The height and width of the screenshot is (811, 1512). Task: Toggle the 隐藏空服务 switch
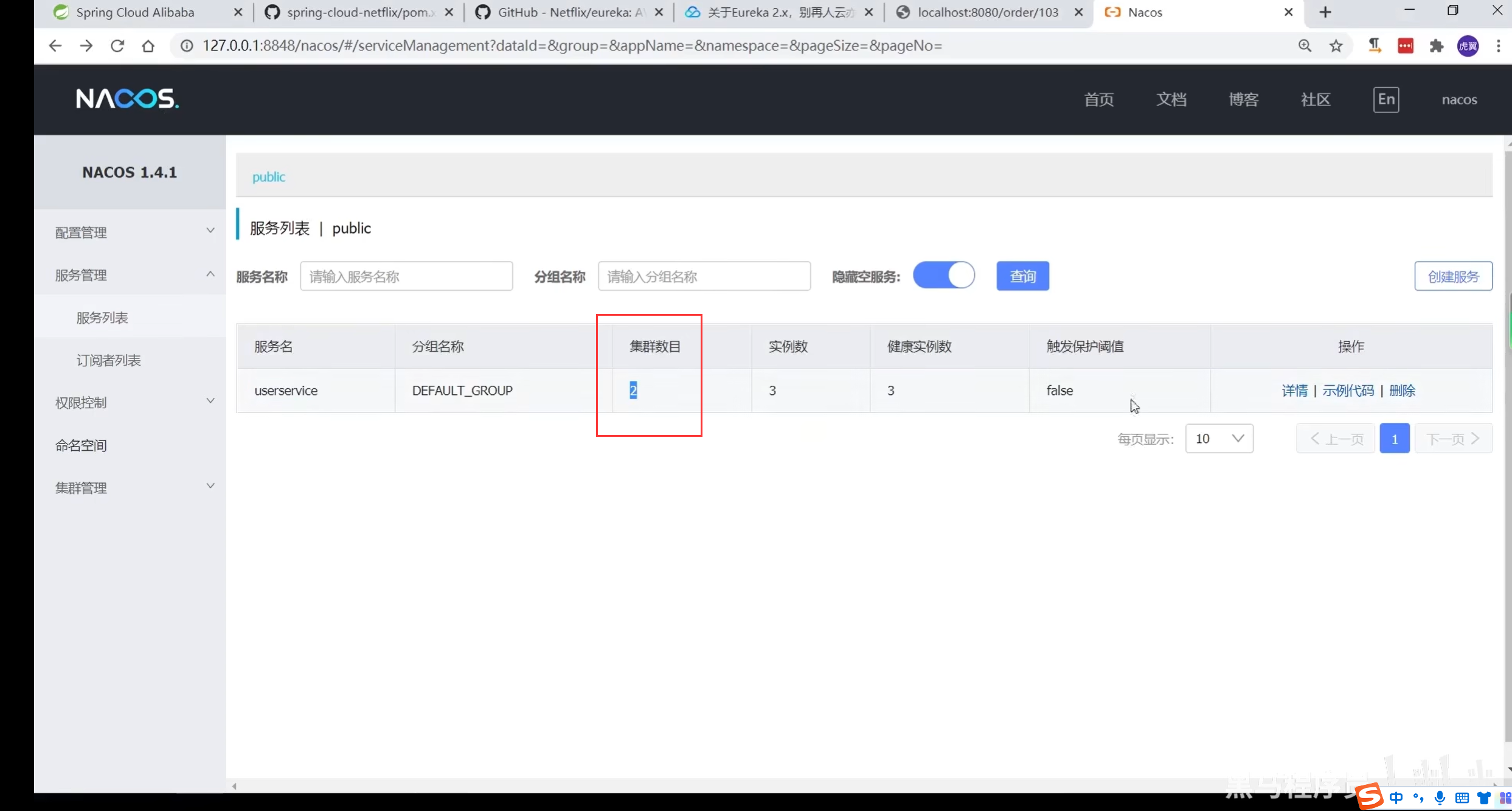(x=944, y=276)
